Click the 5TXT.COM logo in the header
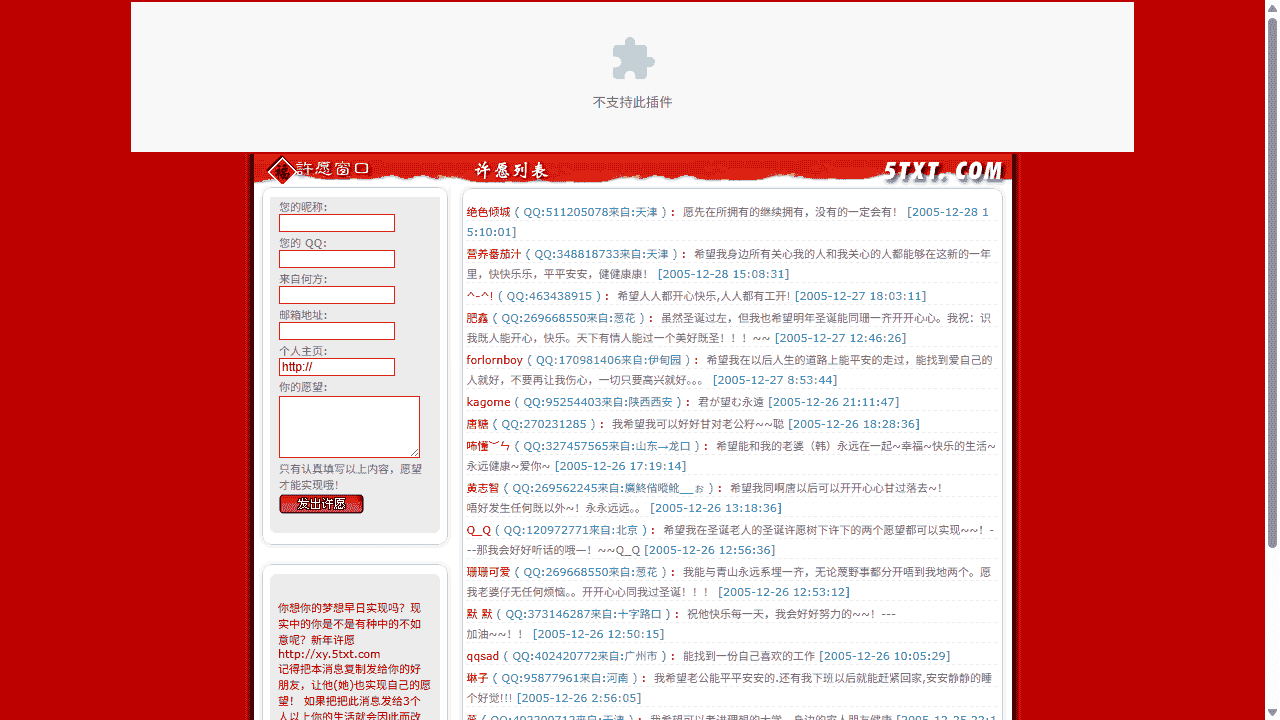The height and width of the screenshot is (720, 1280). tap(941, 170)
